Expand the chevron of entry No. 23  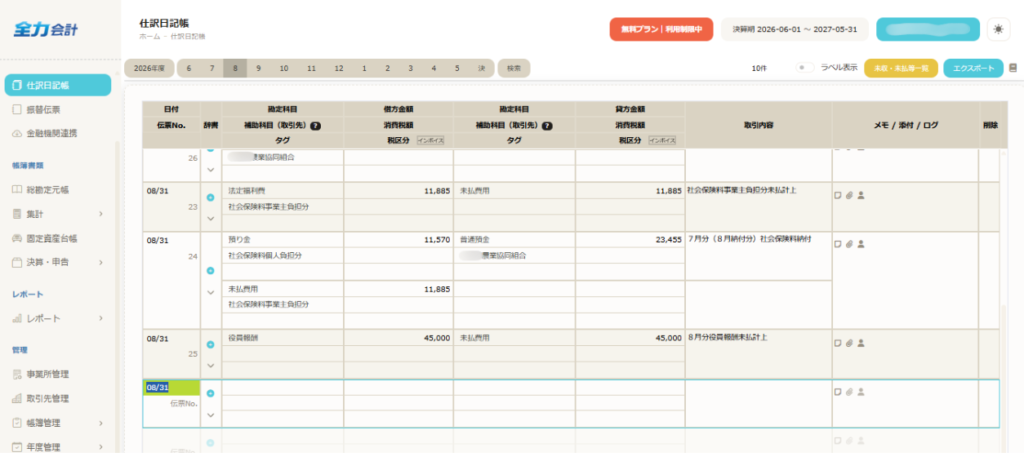pos(210,218)
